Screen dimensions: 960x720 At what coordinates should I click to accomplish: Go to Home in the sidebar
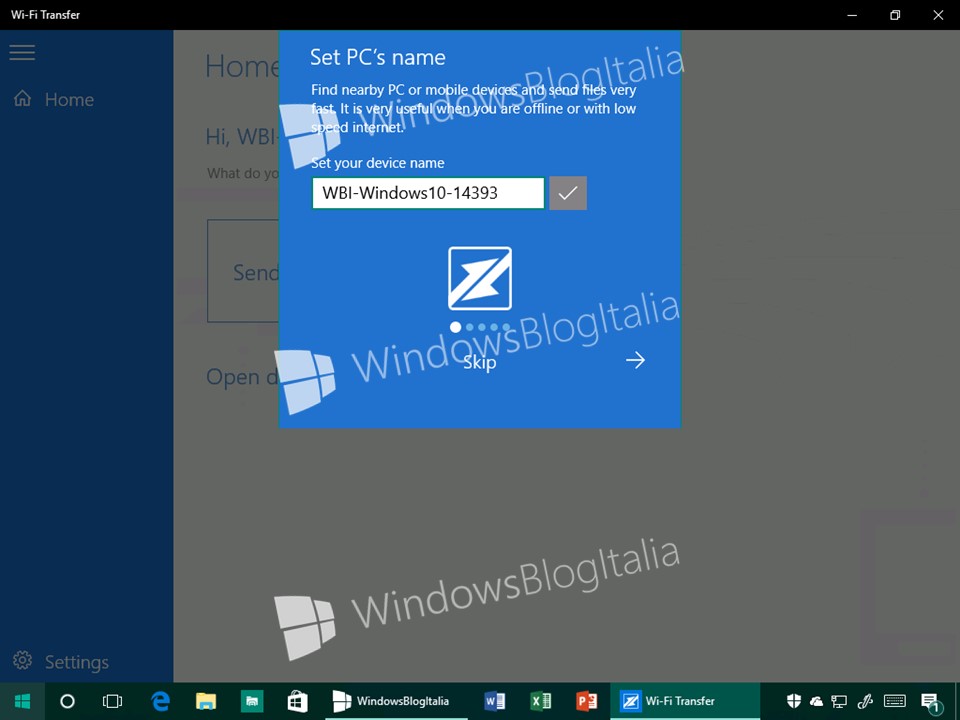[x=54, y=99]
